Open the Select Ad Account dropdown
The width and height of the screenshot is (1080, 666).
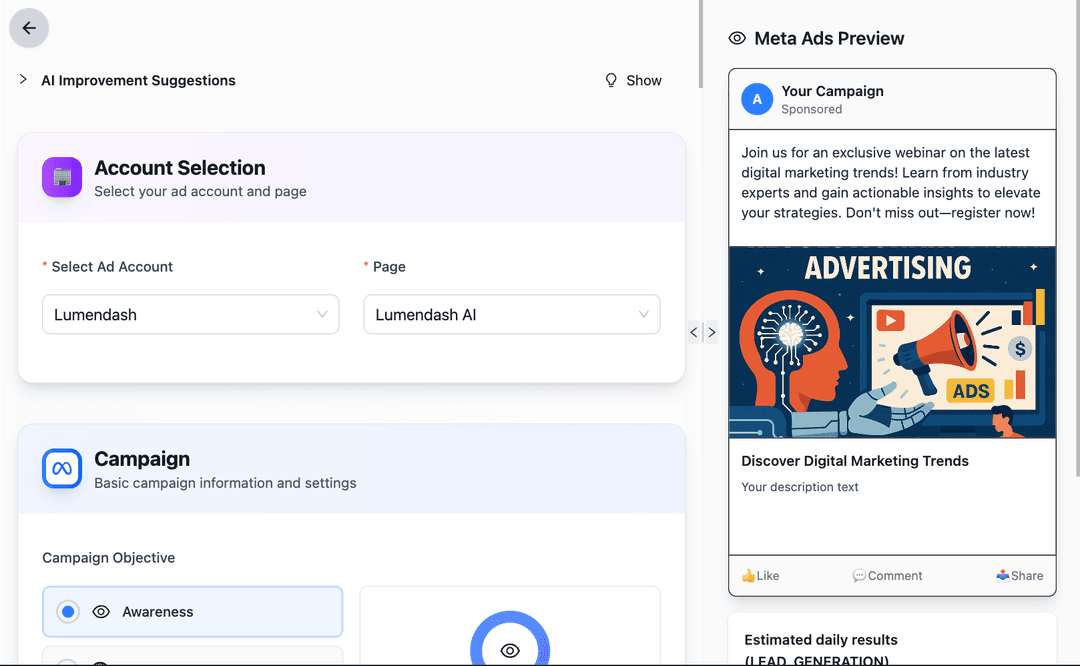pyautogui.click(x=190, y=314)
